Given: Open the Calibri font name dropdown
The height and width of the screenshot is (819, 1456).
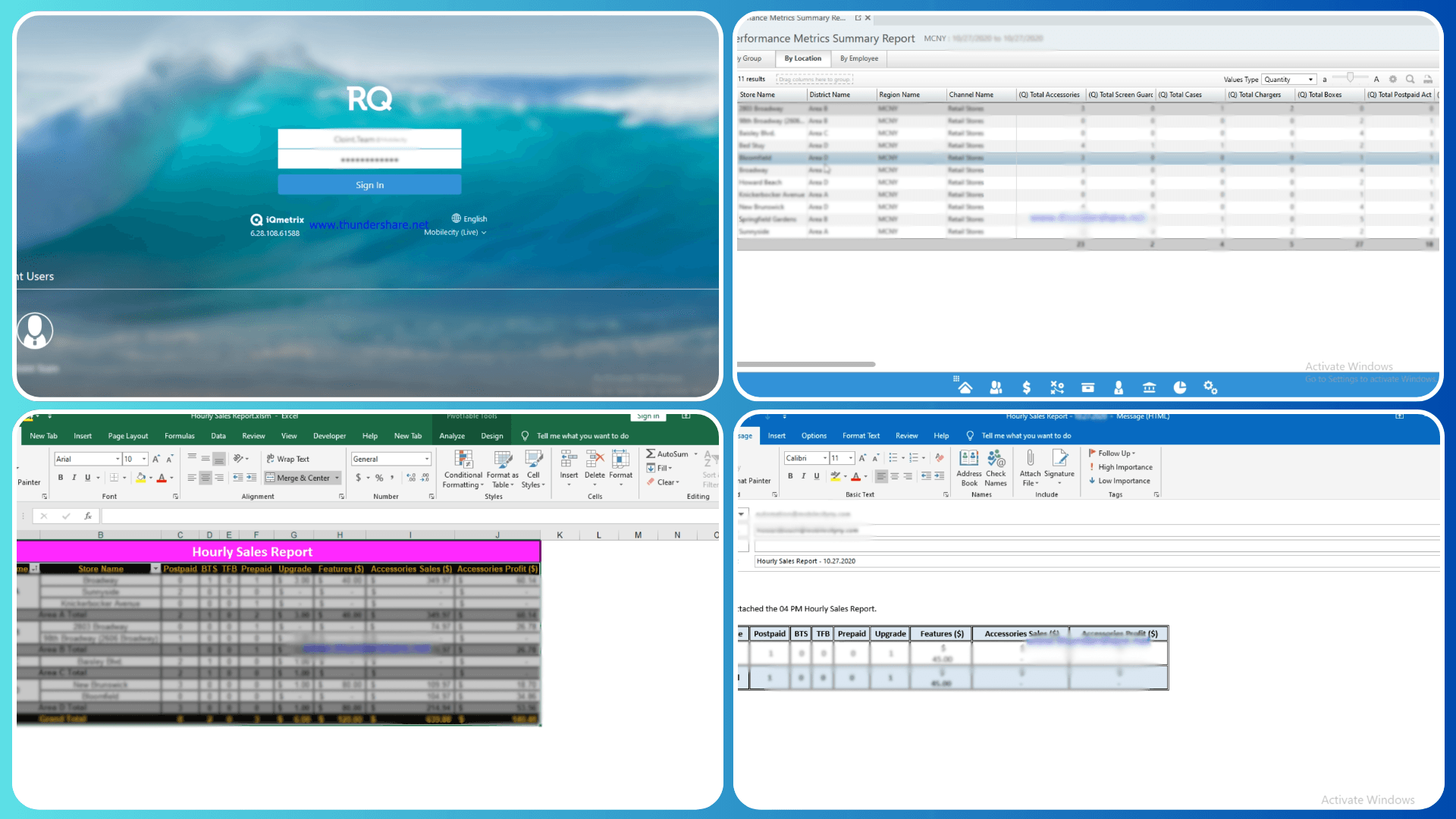Looking at the screenshot, I should pos(824,458).
